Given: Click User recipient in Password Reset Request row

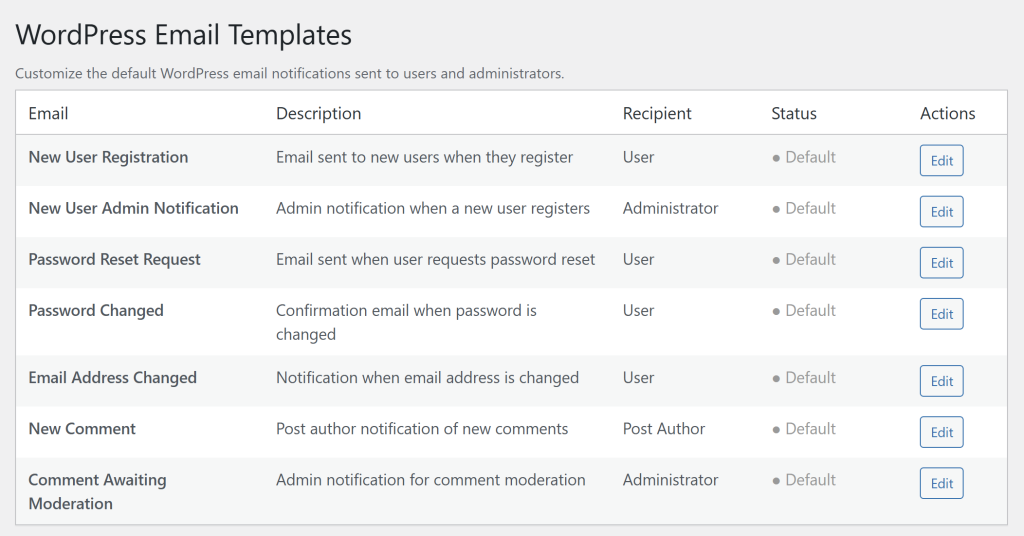Looking at the screenshot, I should (x=639, y=259).
